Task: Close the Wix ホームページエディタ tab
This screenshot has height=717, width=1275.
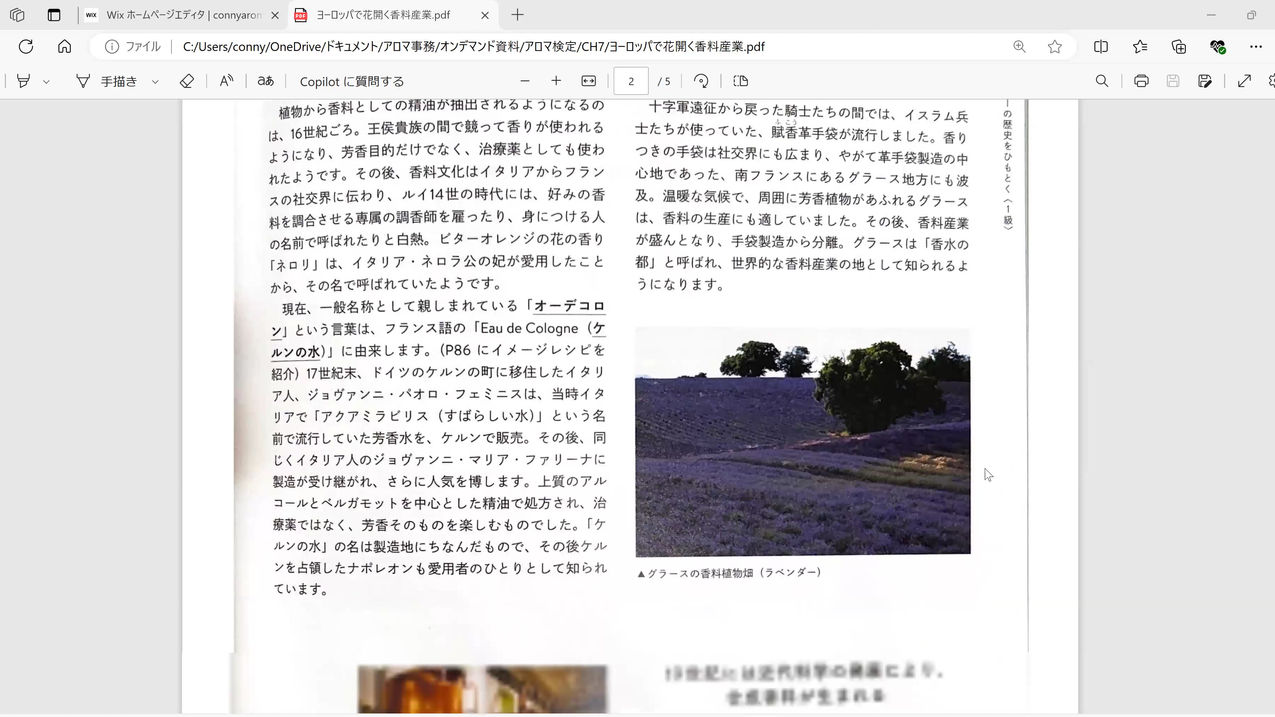Action: coord(275,15)
